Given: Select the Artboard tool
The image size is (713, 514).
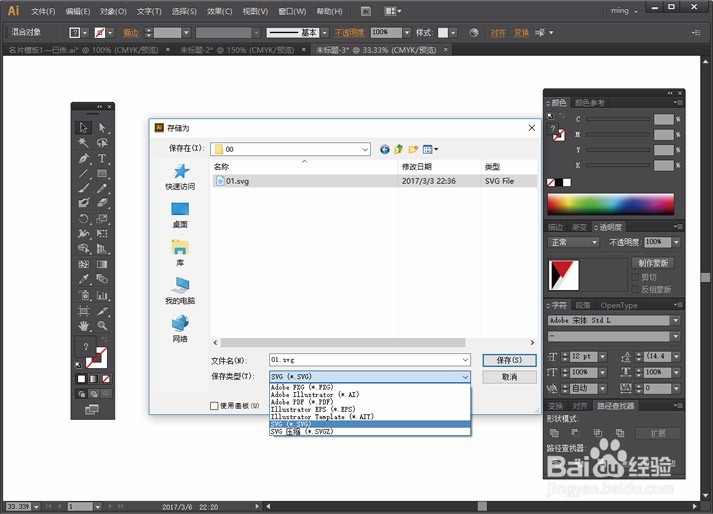Looking at the screenshot, I should [x=83, y=311].
